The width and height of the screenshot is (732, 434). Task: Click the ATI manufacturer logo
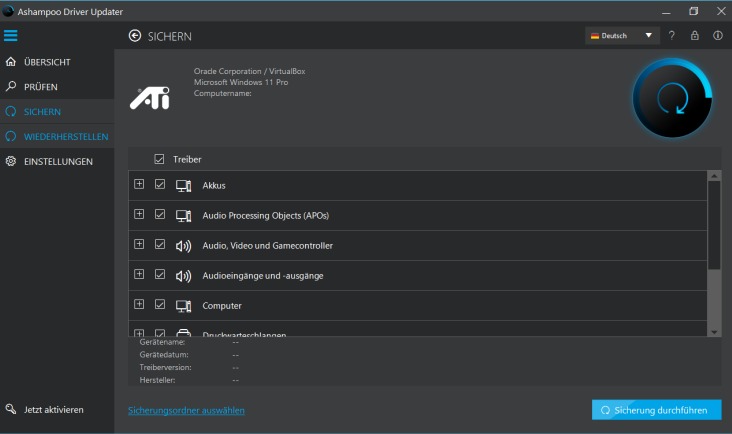[150, 98]
